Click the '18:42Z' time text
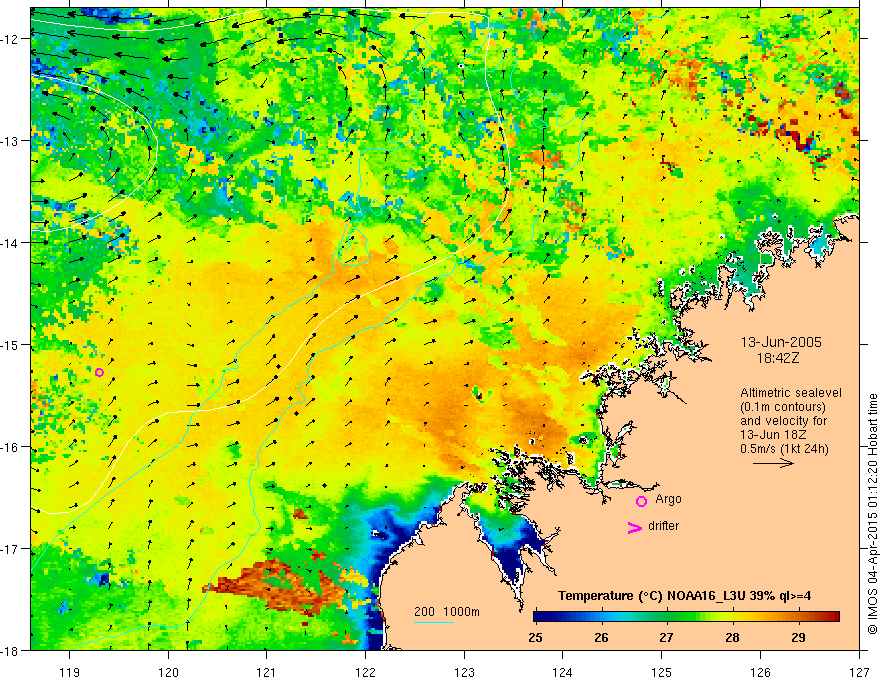Viewport: 880px width, 680px height. [777, 357]
